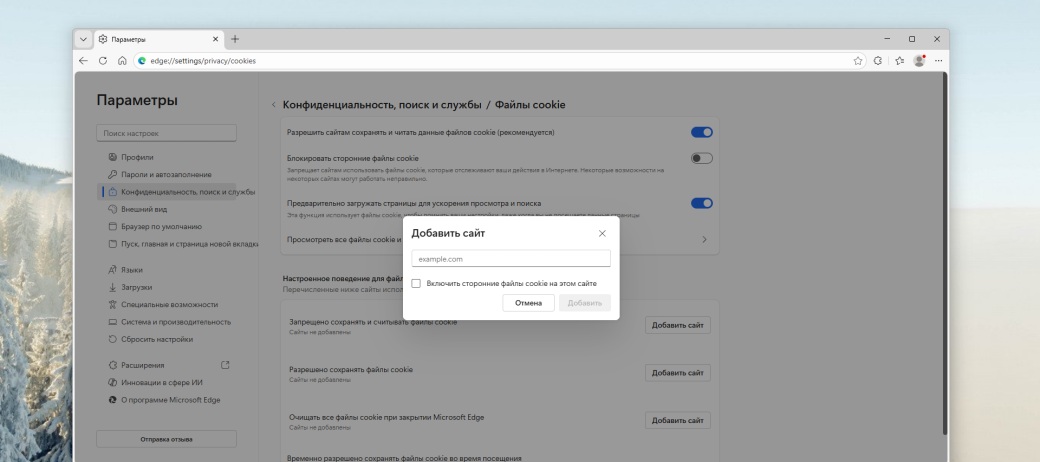Open the Favorites list icon in toolbar

coord(899,60)
